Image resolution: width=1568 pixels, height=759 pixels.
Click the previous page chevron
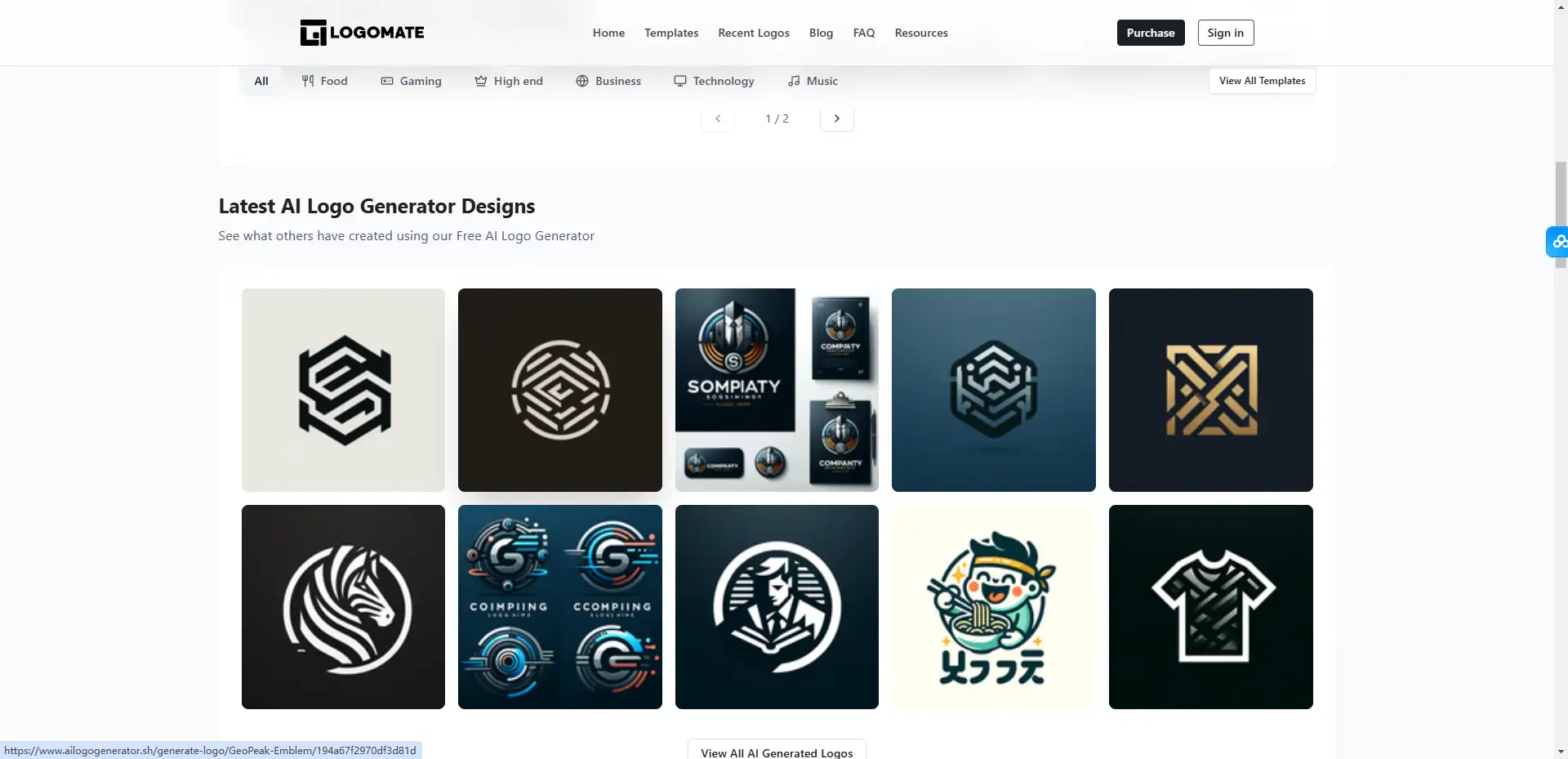(718, 118)
